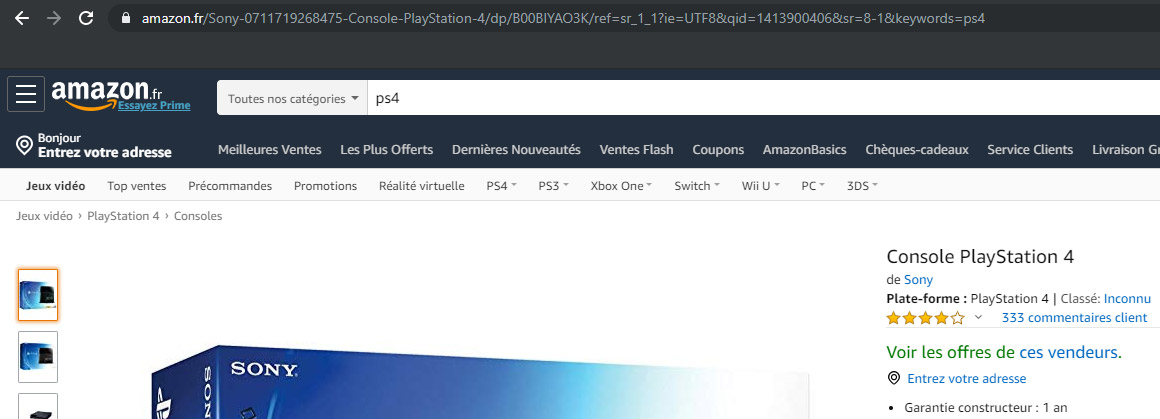Open Les Plus Offerts
This screenshot has width=1160, height=419.
point(386,150)
